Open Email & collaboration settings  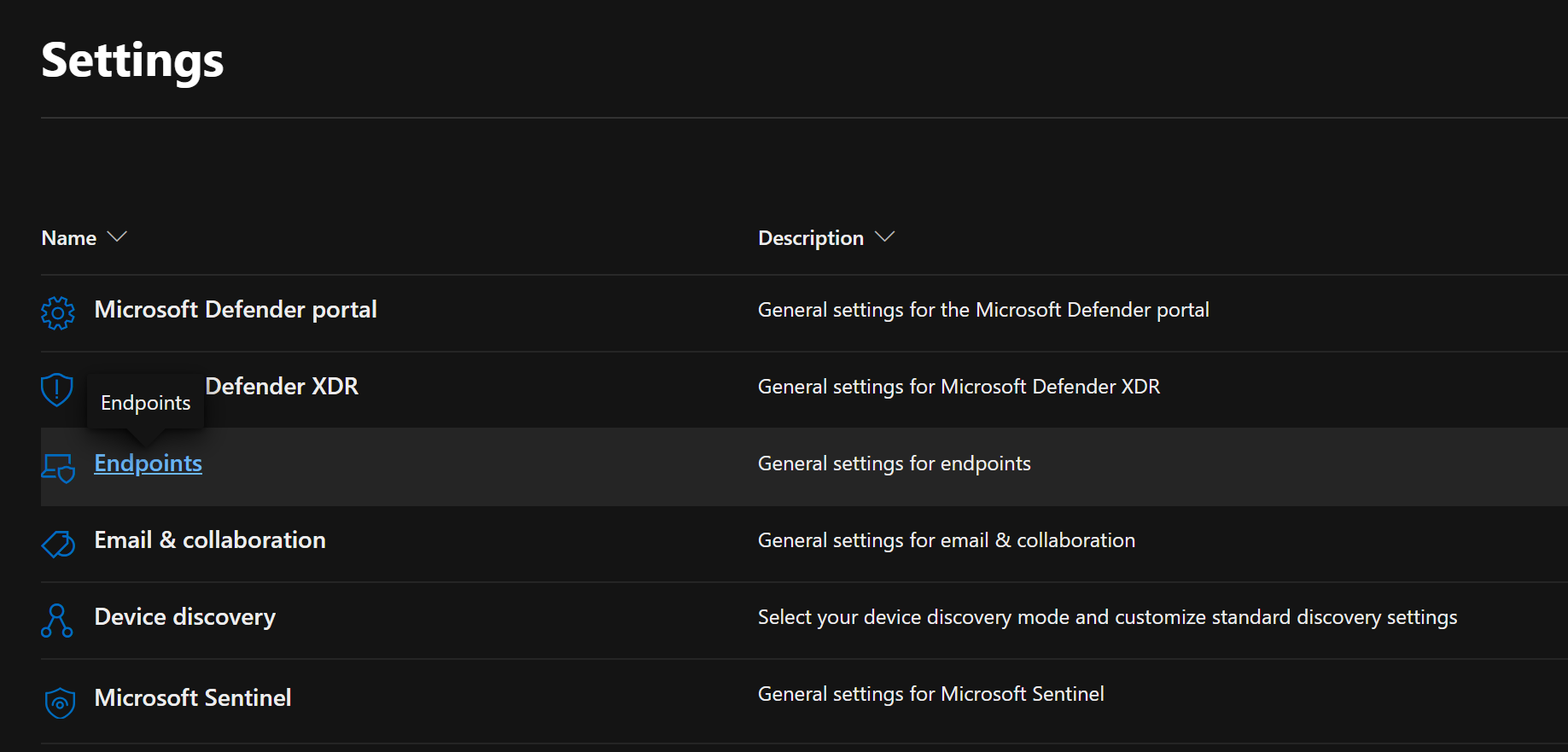point(210,540)
